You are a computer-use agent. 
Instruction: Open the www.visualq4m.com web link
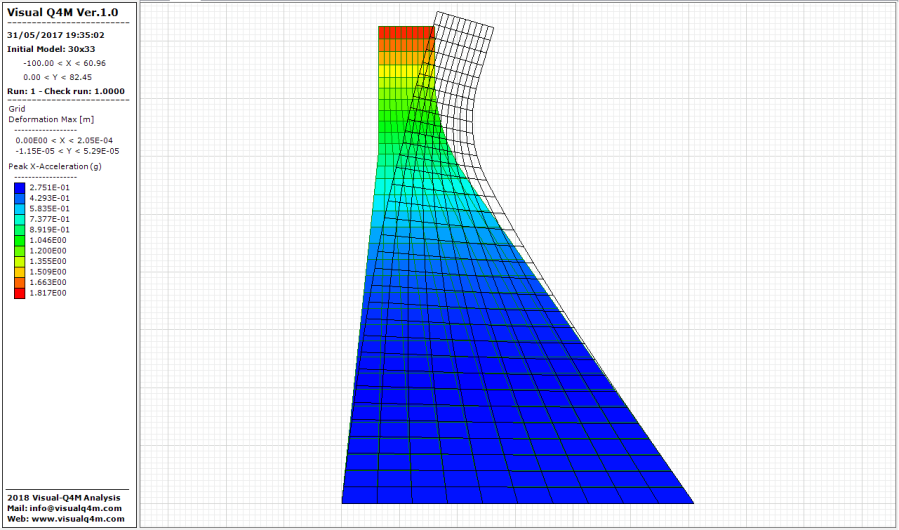(66, 519)
